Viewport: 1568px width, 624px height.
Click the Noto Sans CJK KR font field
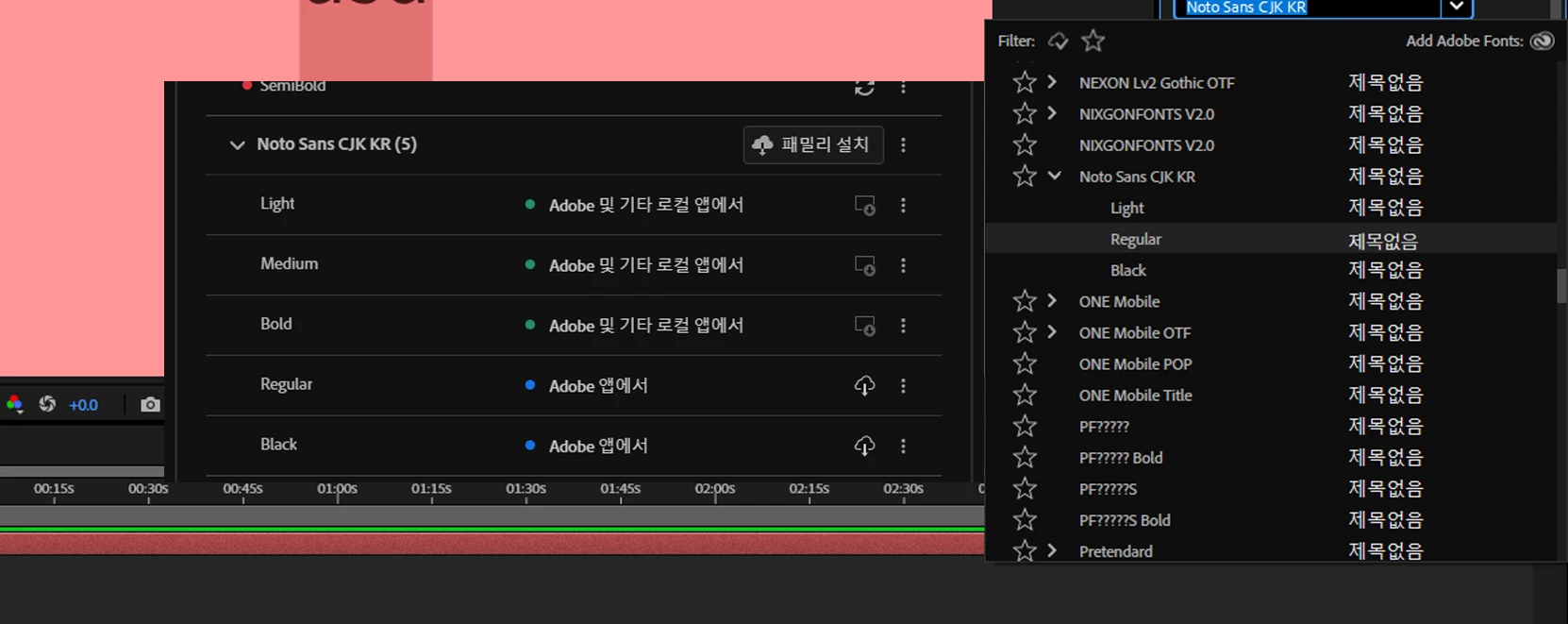click(x=1308, y=8)
